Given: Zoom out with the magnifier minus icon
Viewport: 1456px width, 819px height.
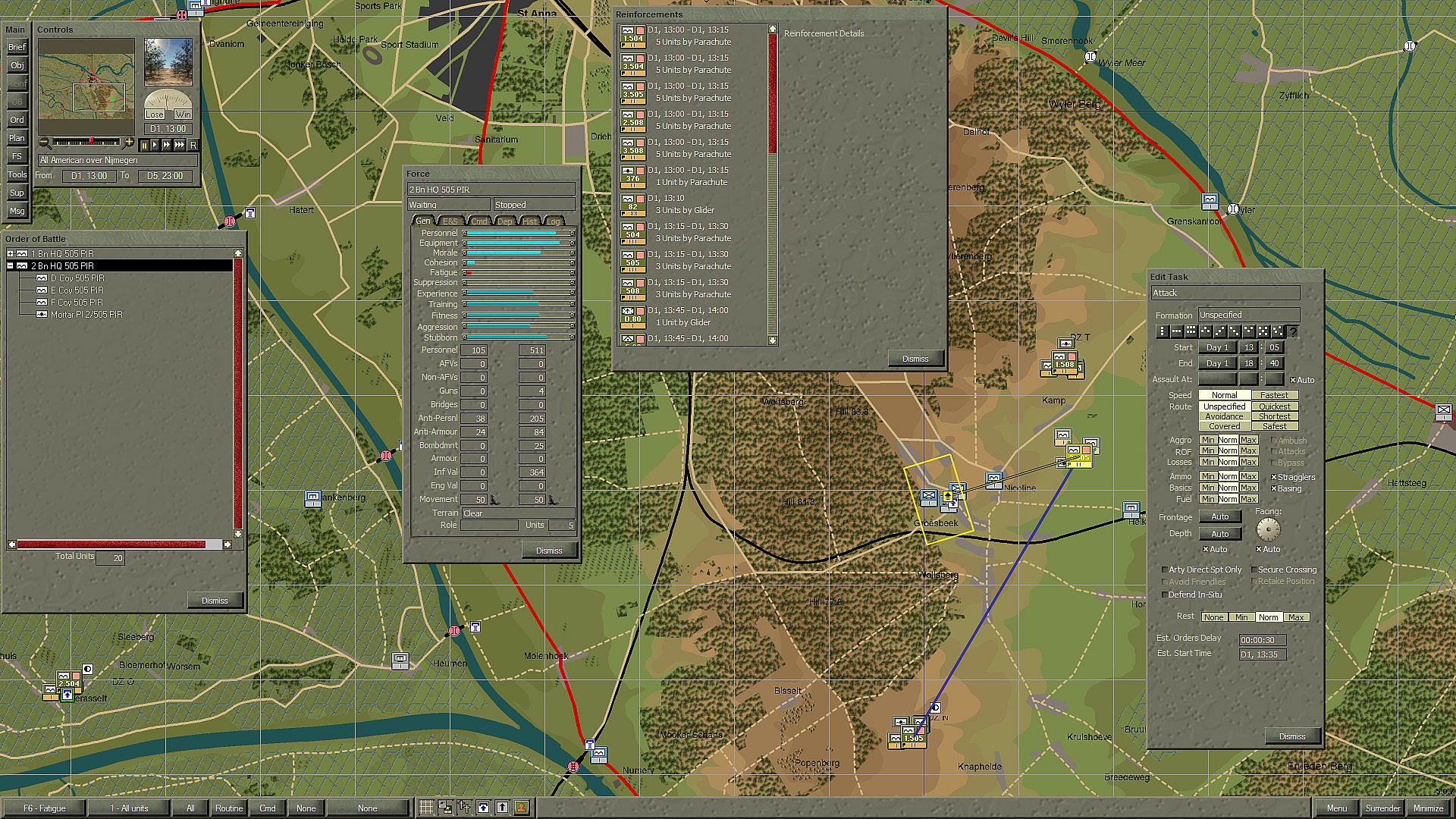Looking at the screenshot, I should (x=44, y=142).
